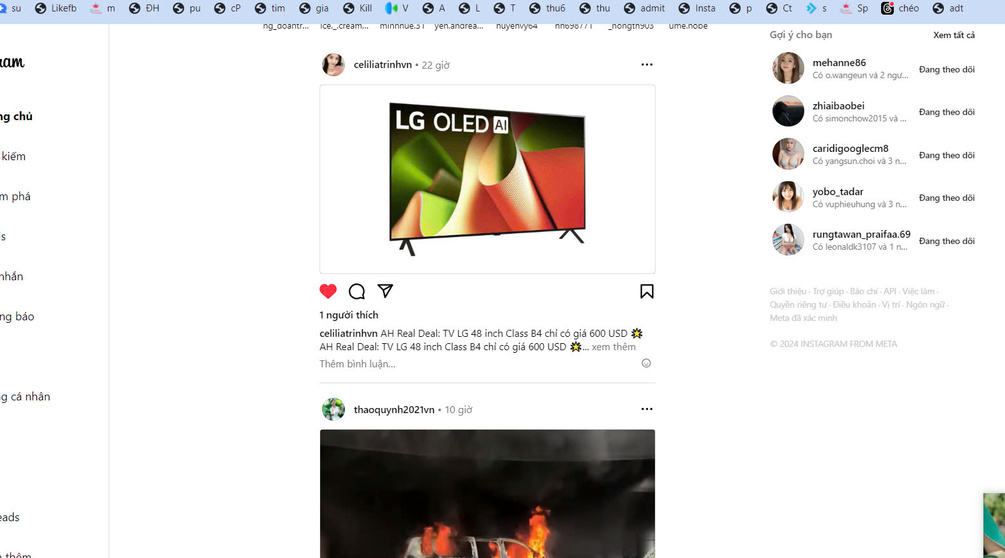Image resolution: width=1005 pixels, height=558 pixels.
Task: Open more options for thaoquynh2021vn post
Action: (647, 409)
